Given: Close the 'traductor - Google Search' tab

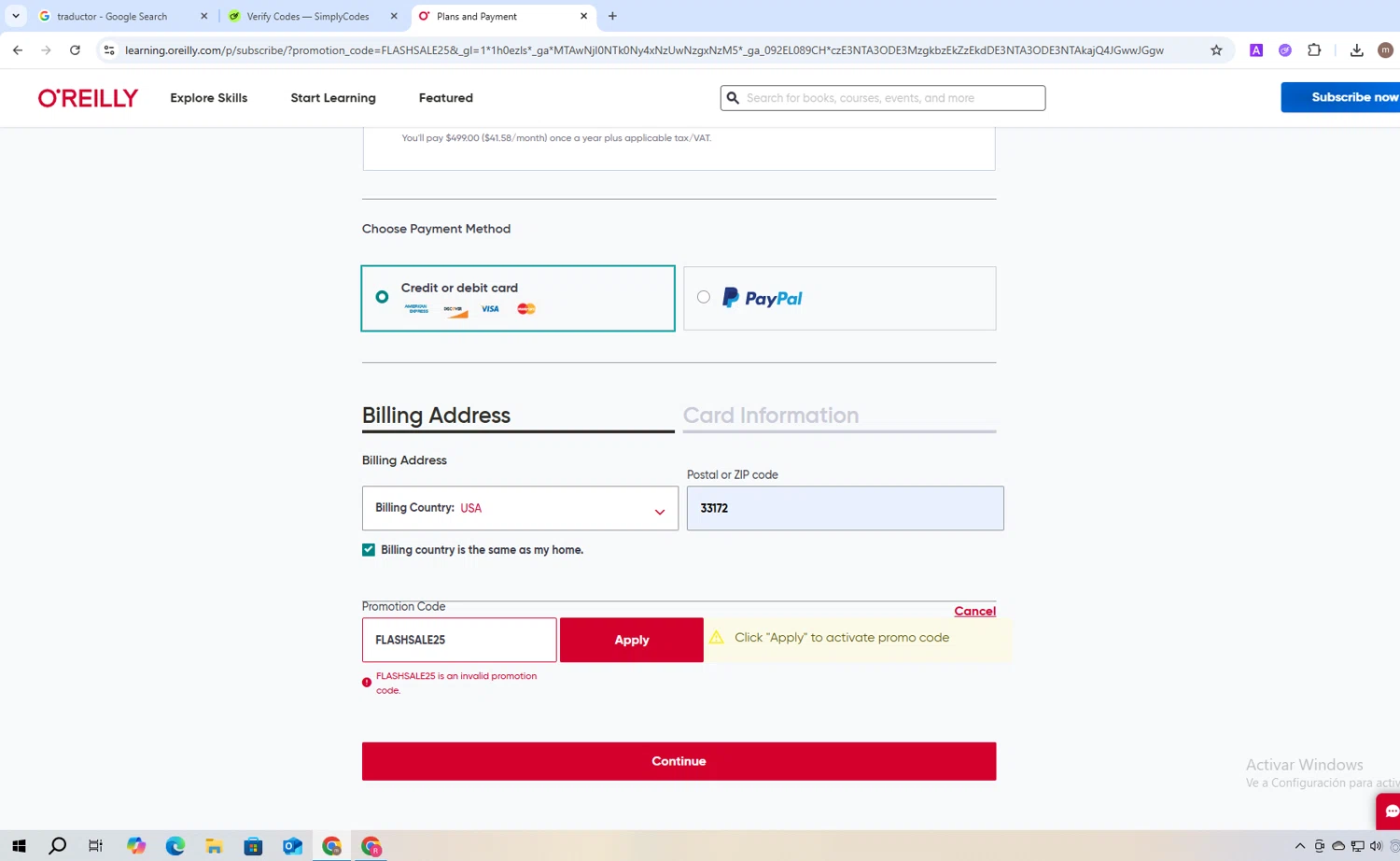Looking at the screenshot, I should coord(204,16).
